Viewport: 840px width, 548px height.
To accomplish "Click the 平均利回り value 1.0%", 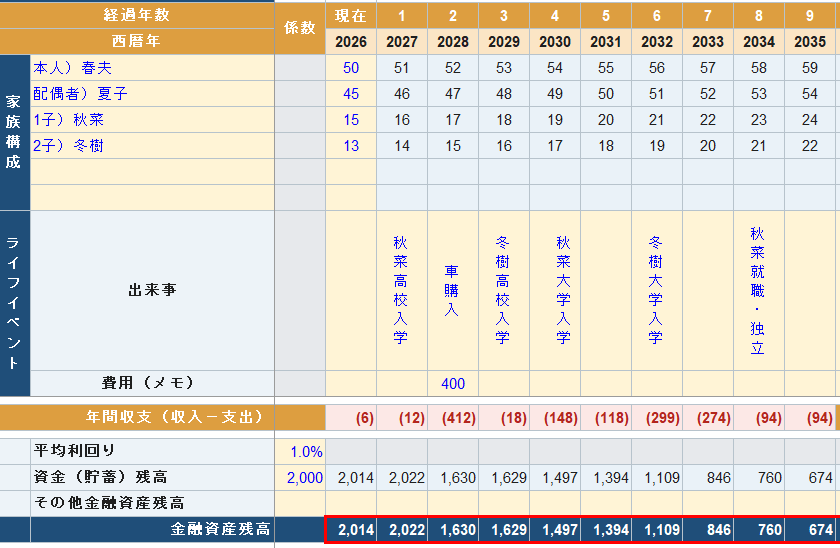I will (x=300, y=452).
